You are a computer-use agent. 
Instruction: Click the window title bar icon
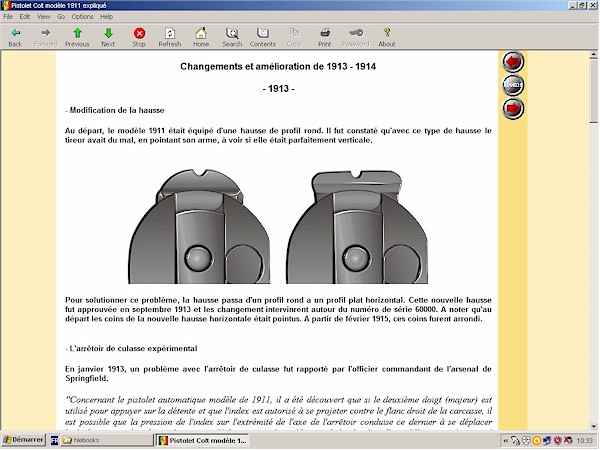[x=5, y=5]
